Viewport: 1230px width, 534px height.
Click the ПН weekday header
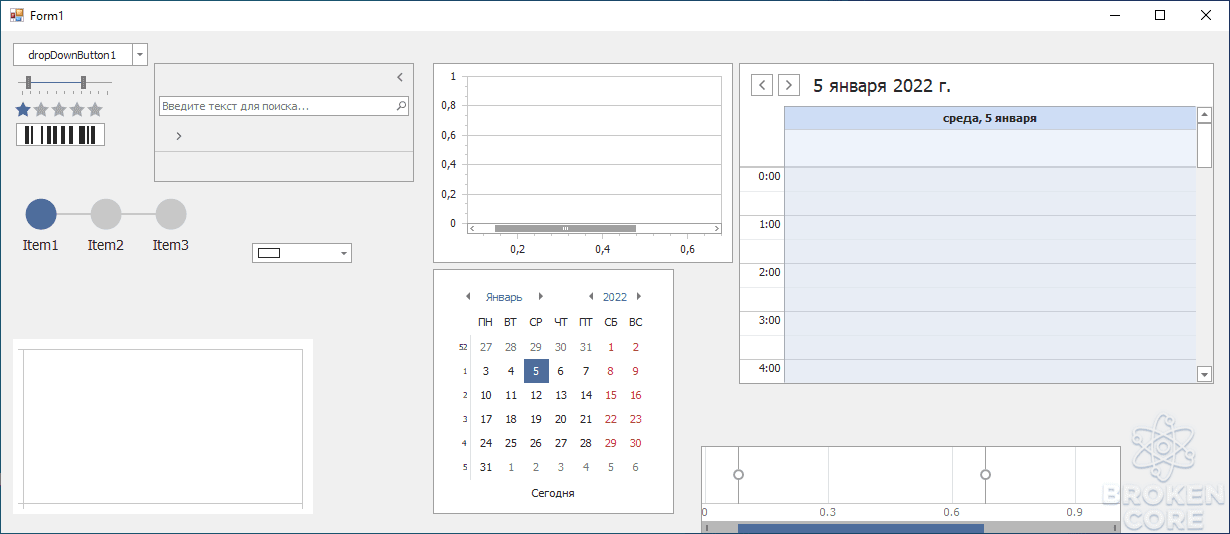click(486, 322)
